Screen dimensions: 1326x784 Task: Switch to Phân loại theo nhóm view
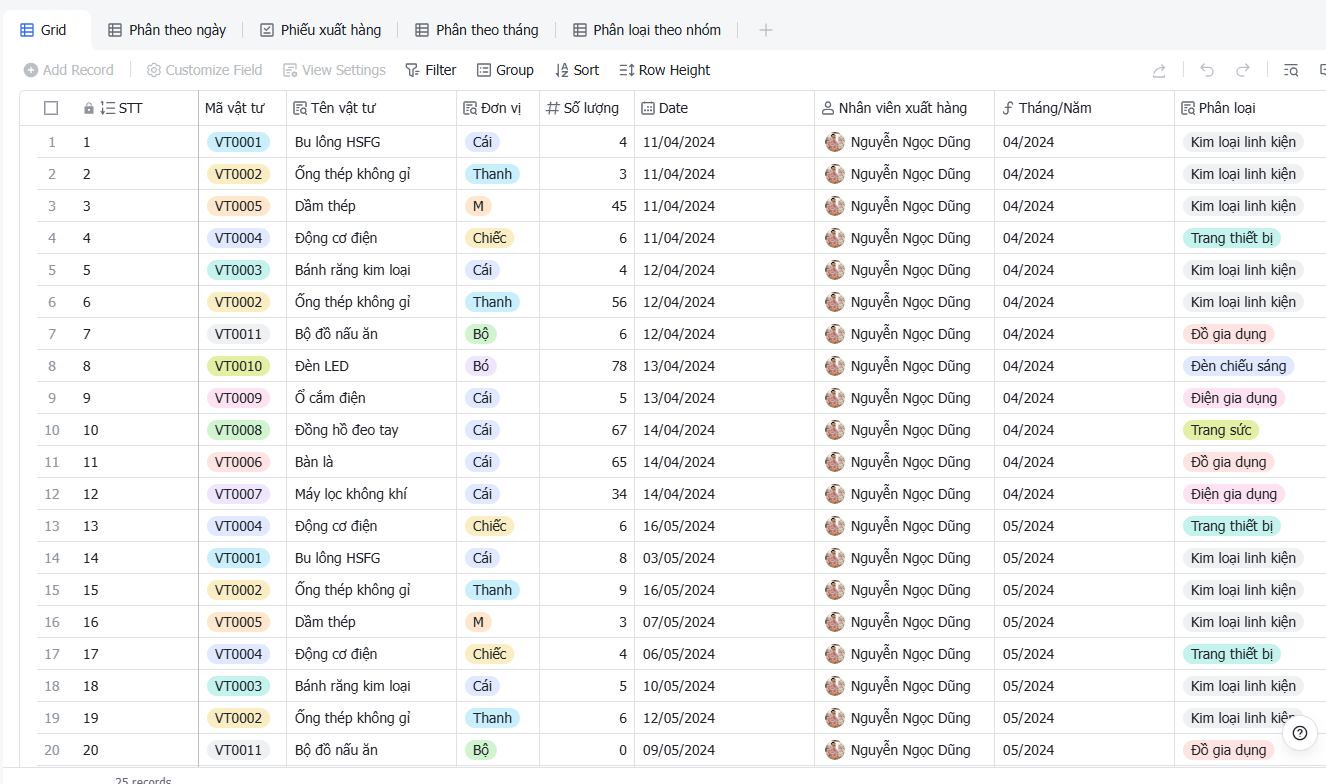click(x=647, y=30)
